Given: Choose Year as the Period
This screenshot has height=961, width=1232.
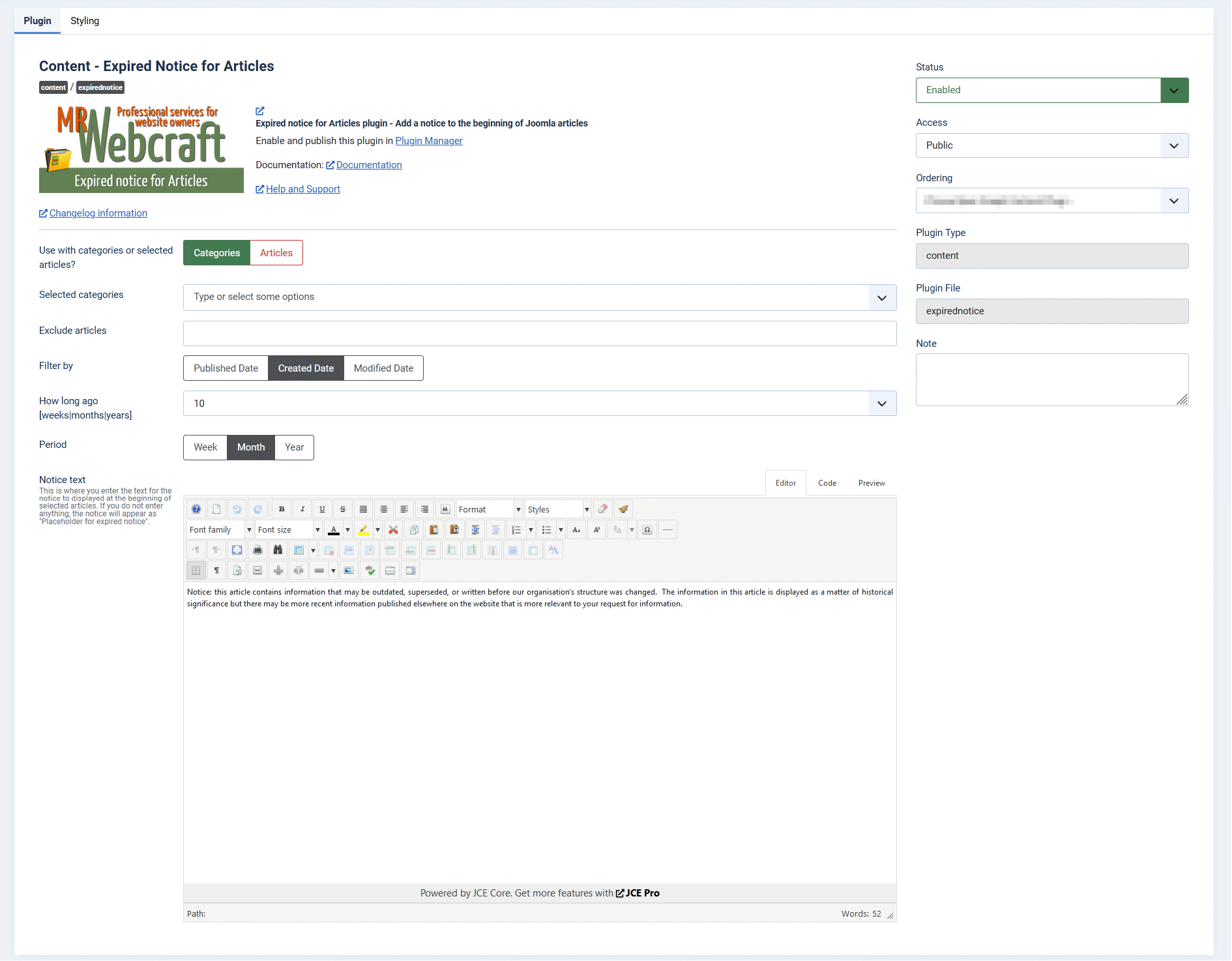Looking at the screenshot, I should tap(294, 447).
